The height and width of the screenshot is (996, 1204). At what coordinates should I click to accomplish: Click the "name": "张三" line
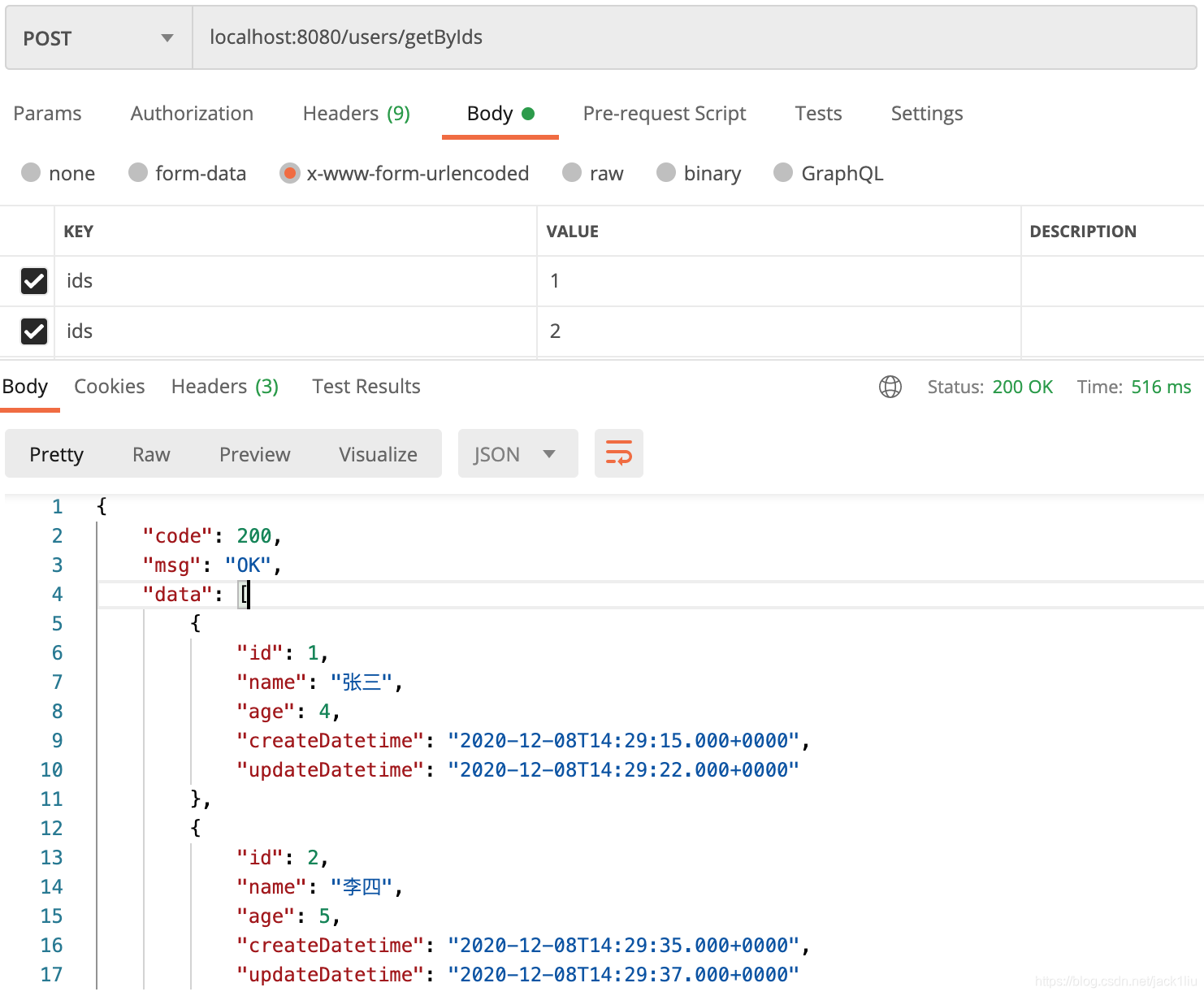tap(320, 682)
